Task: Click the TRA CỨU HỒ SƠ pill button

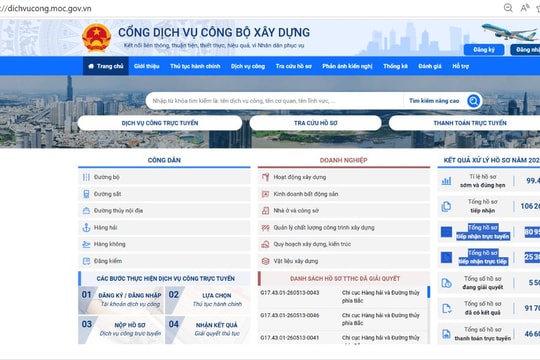Action: tap(315, 123)
